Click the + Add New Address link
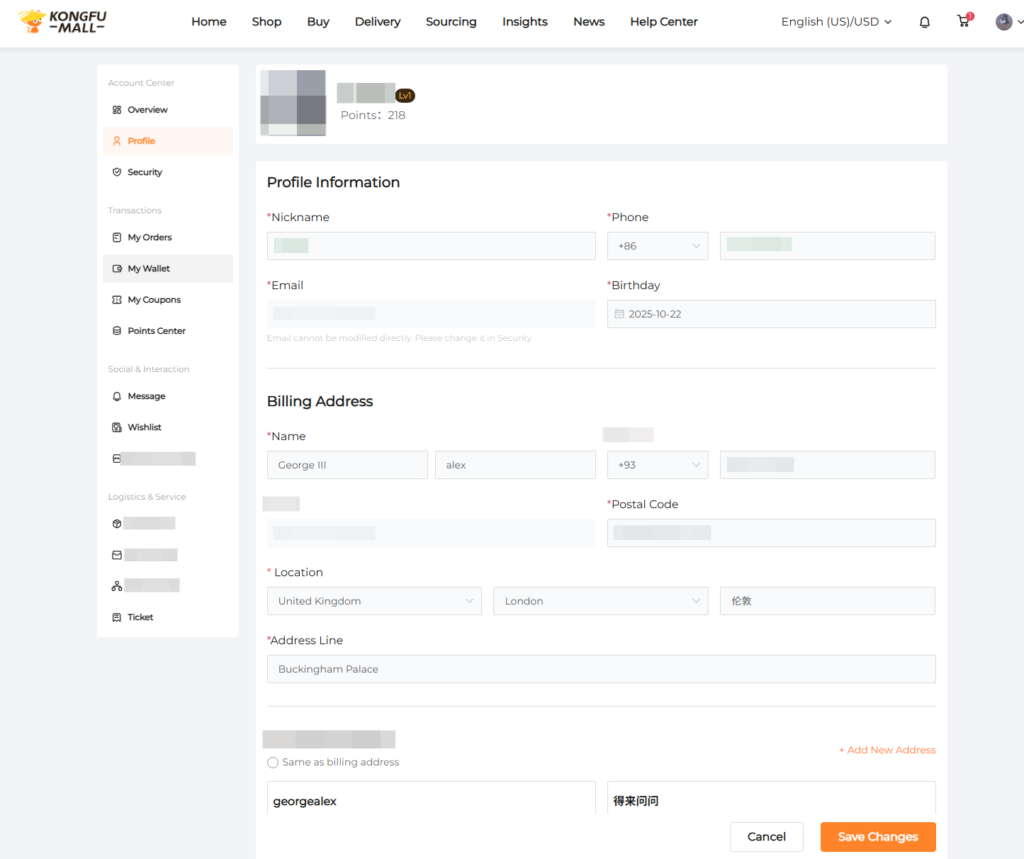 point(887,750)
